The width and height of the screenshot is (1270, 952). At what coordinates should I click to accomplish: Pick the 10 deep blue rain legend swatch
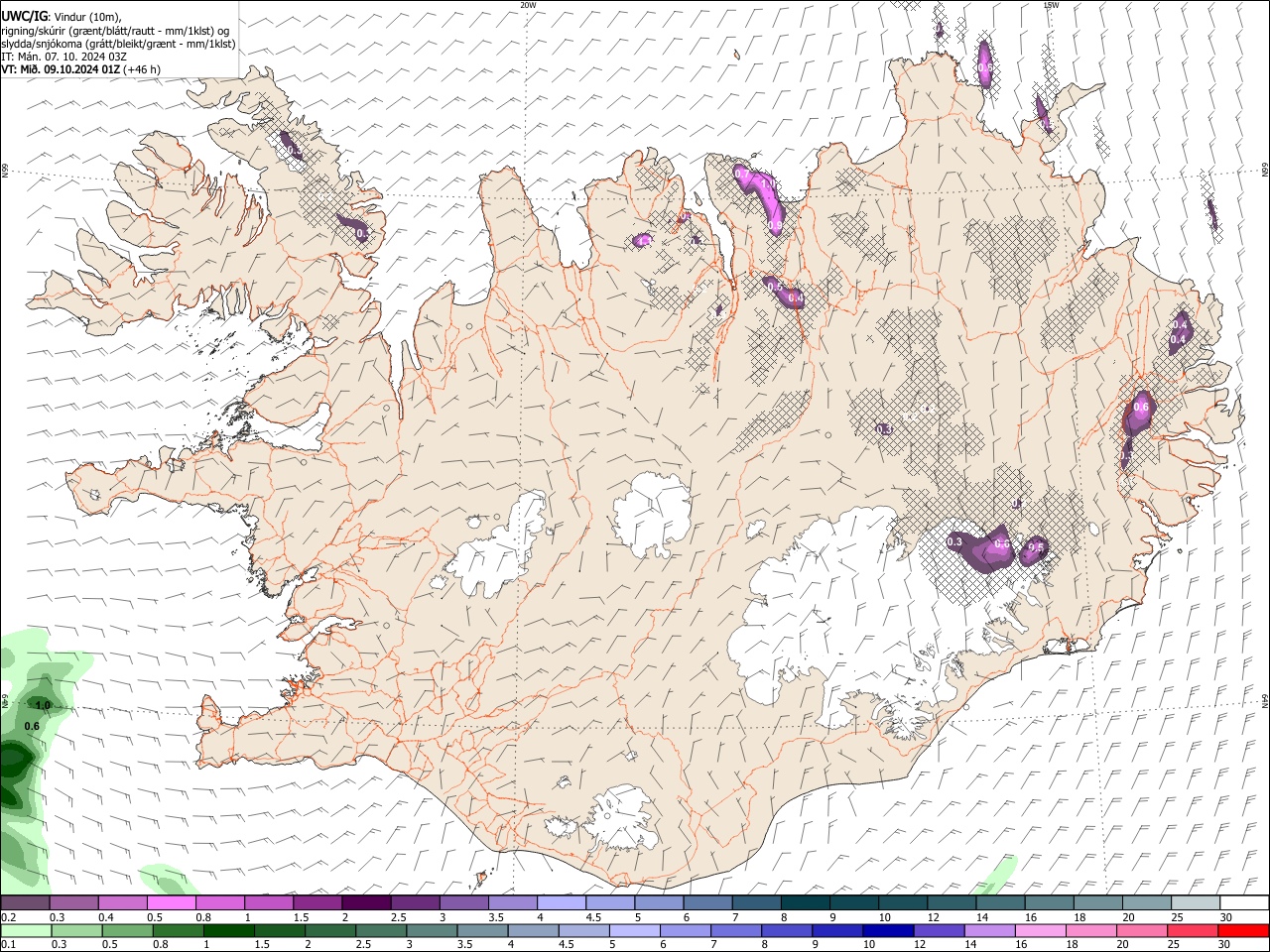pyautogui.click(x=887, y=930)
